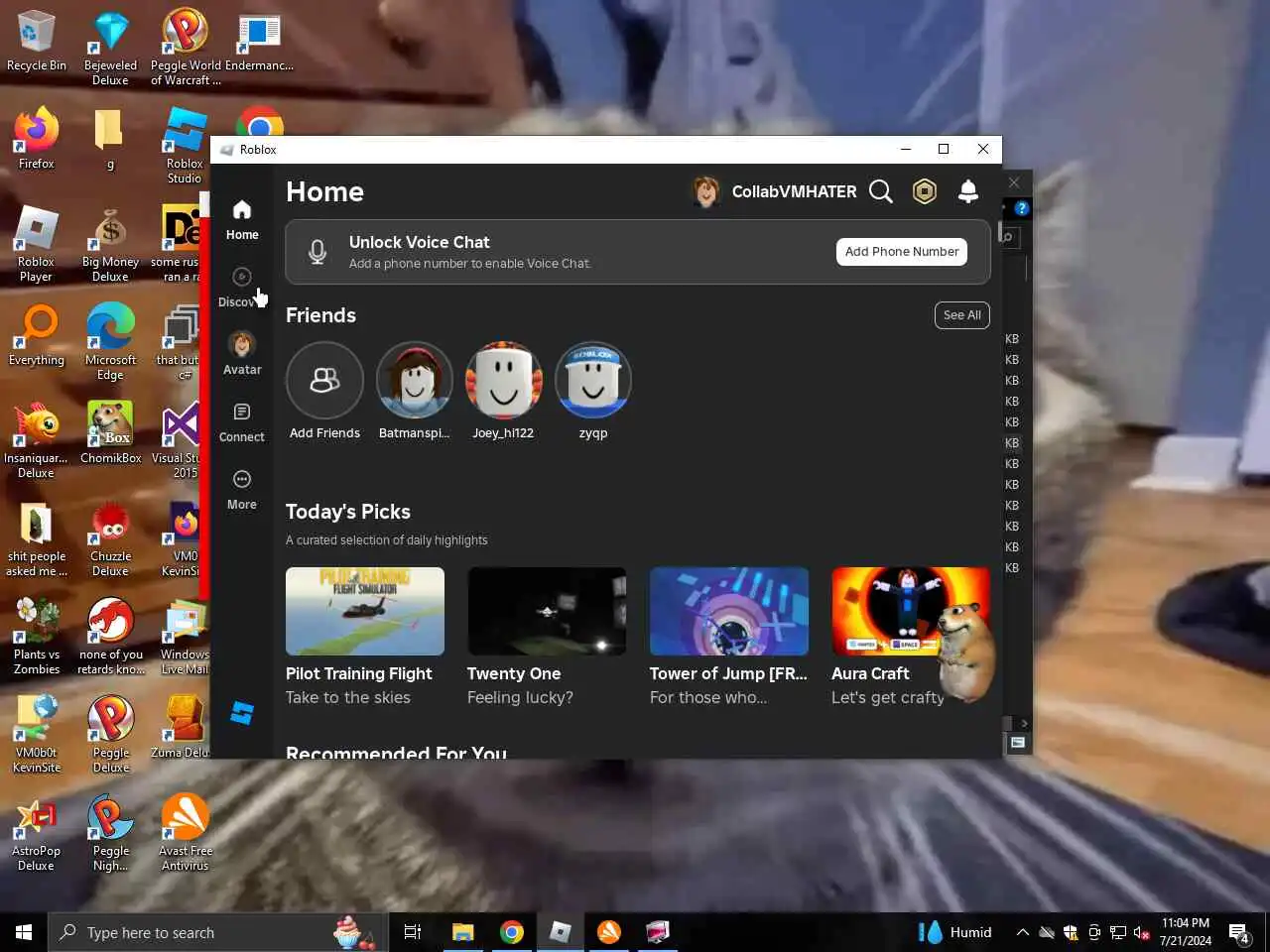Open the Discover section in sidebar

point(241,288)
